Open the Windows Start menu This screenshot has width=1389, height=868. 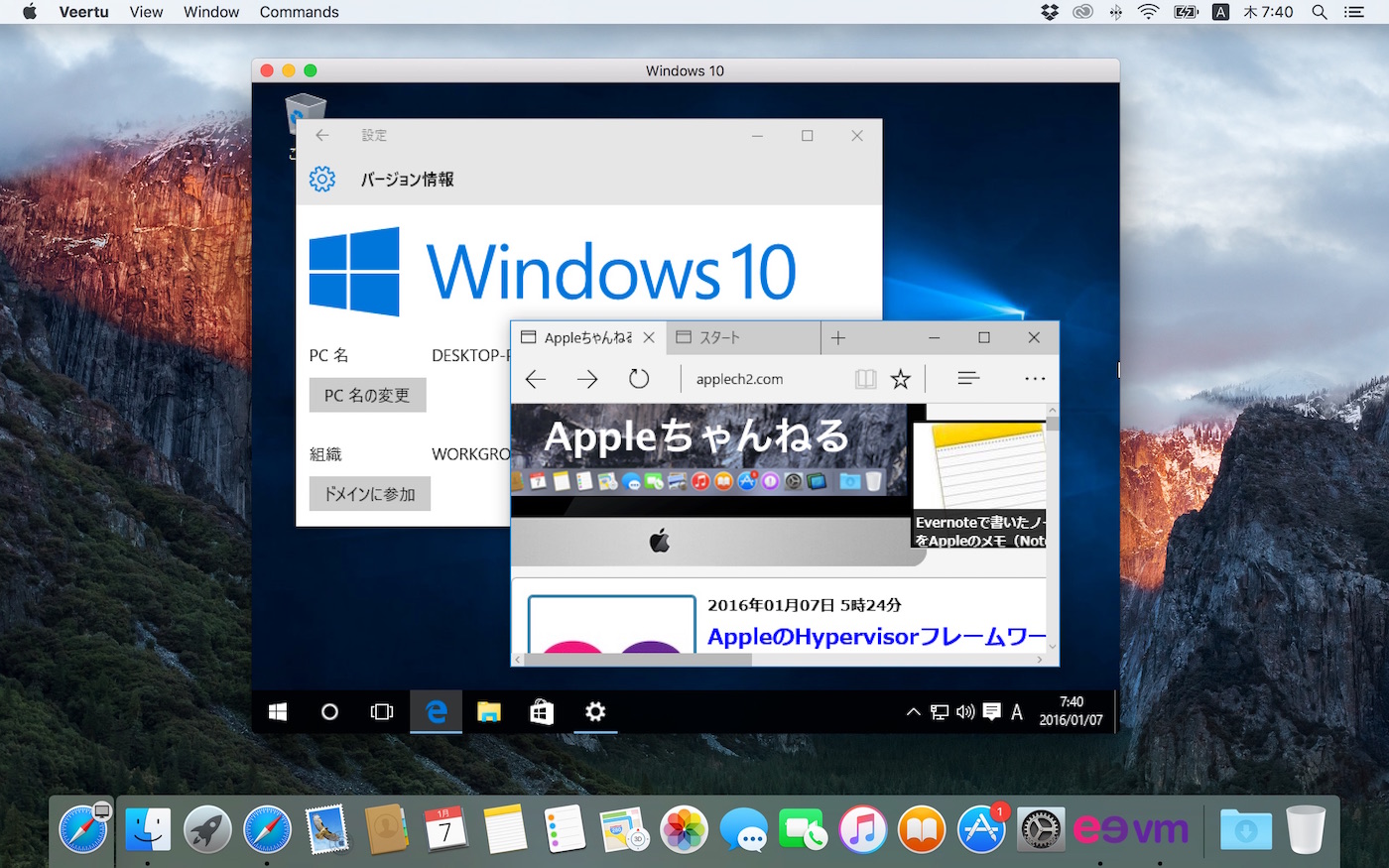point(278,712)
